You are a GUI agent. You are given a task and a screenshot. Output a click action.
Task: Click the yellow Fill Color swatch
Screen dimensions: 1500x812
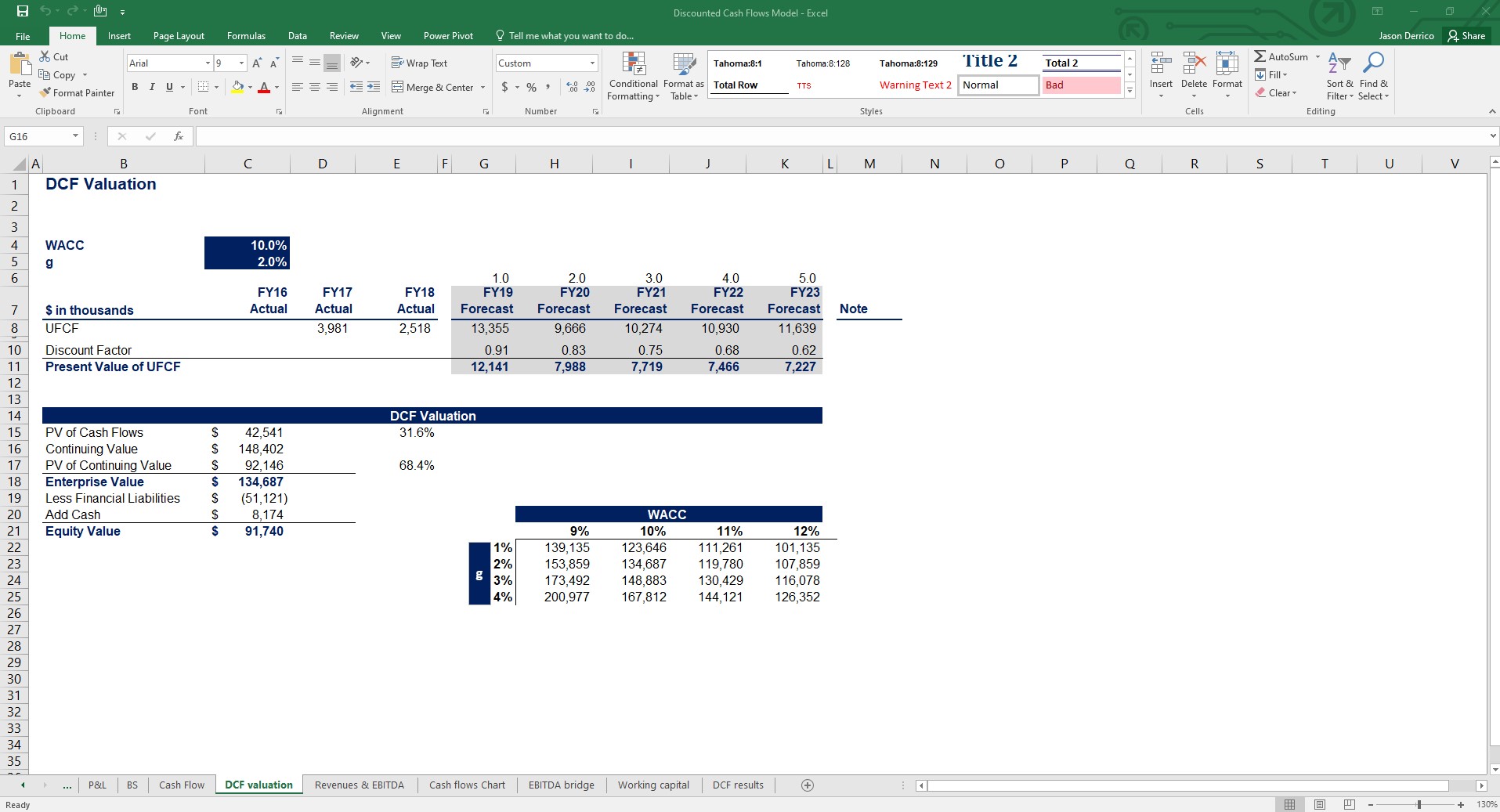tap(237, 87)
